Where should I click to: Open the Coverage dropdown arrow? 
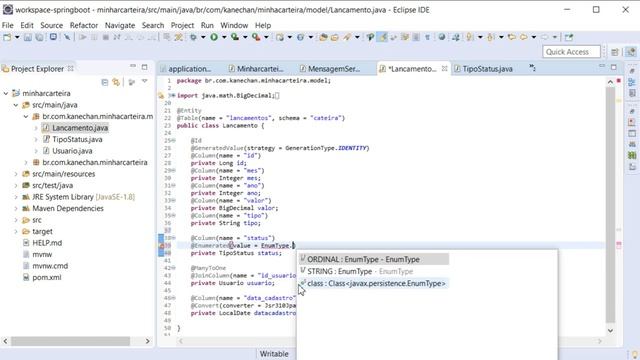pos(245,37)
